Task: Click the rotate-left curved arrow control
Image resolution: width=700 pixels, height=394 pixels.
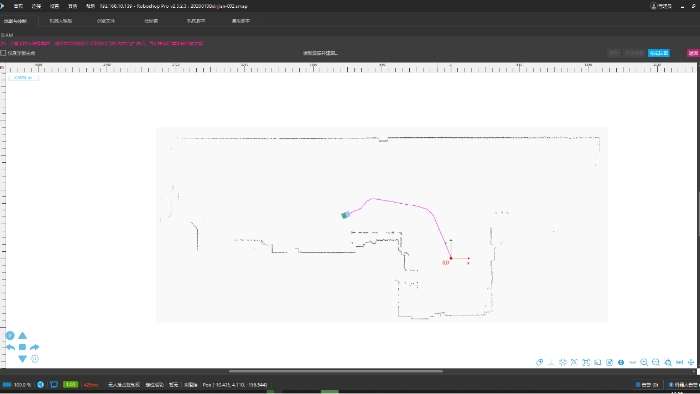Action: click(x=10, y=347)
